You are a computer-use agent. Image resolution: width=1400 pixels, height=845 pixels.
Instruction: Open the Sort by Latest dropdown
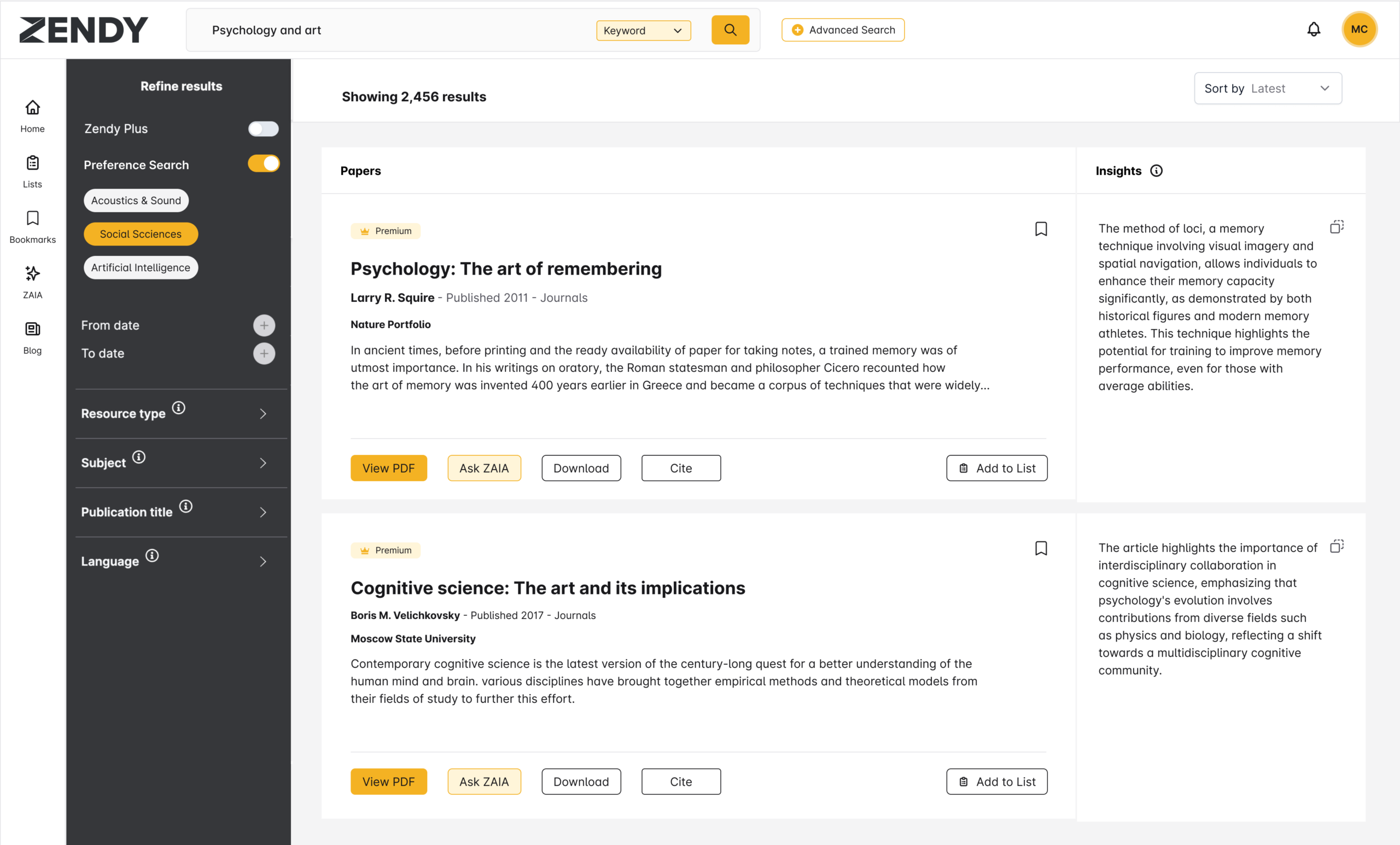click(x=1268, y=88)
